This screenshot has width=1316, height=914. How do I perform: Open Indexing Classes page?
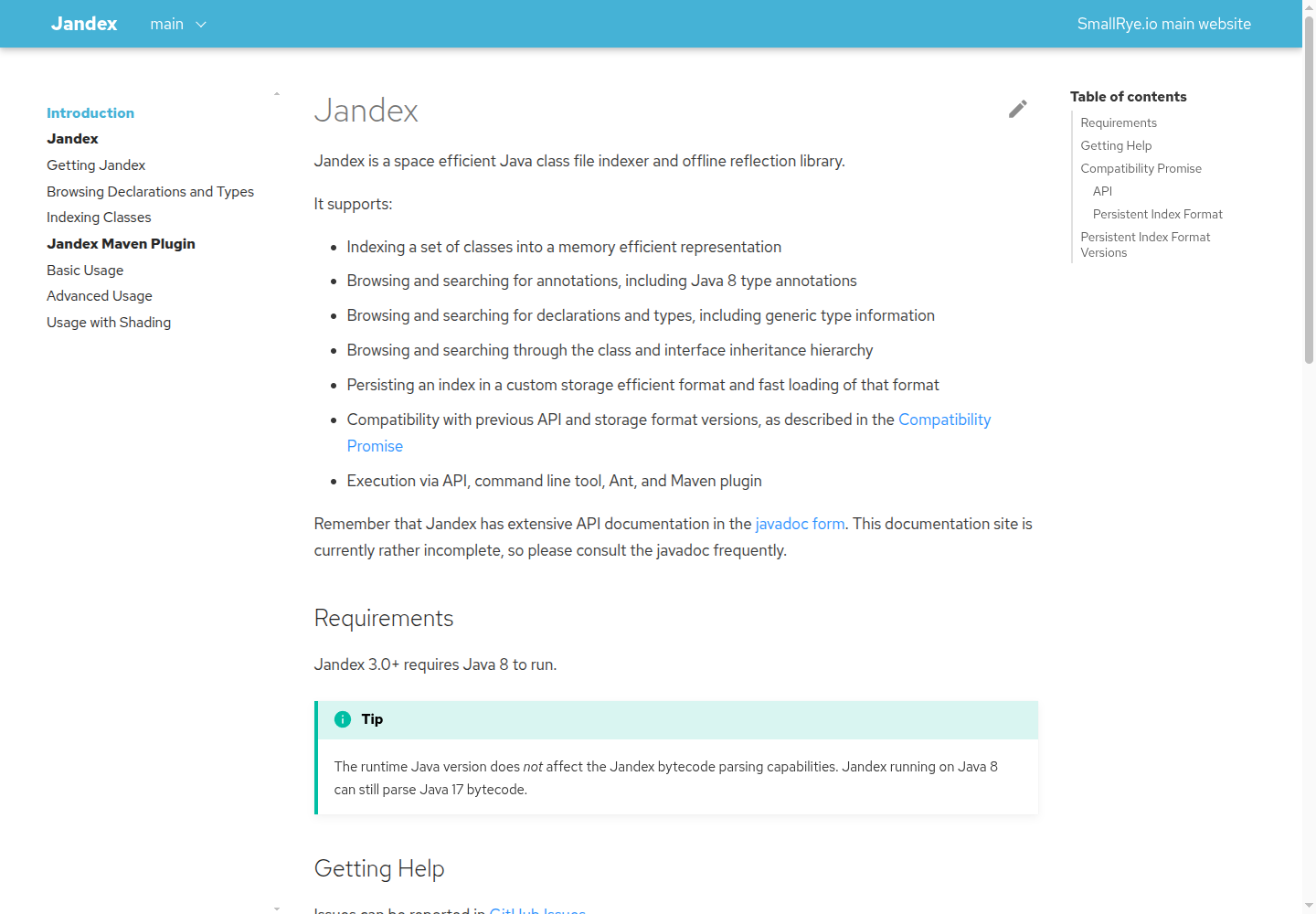click(x=99, y=218)
